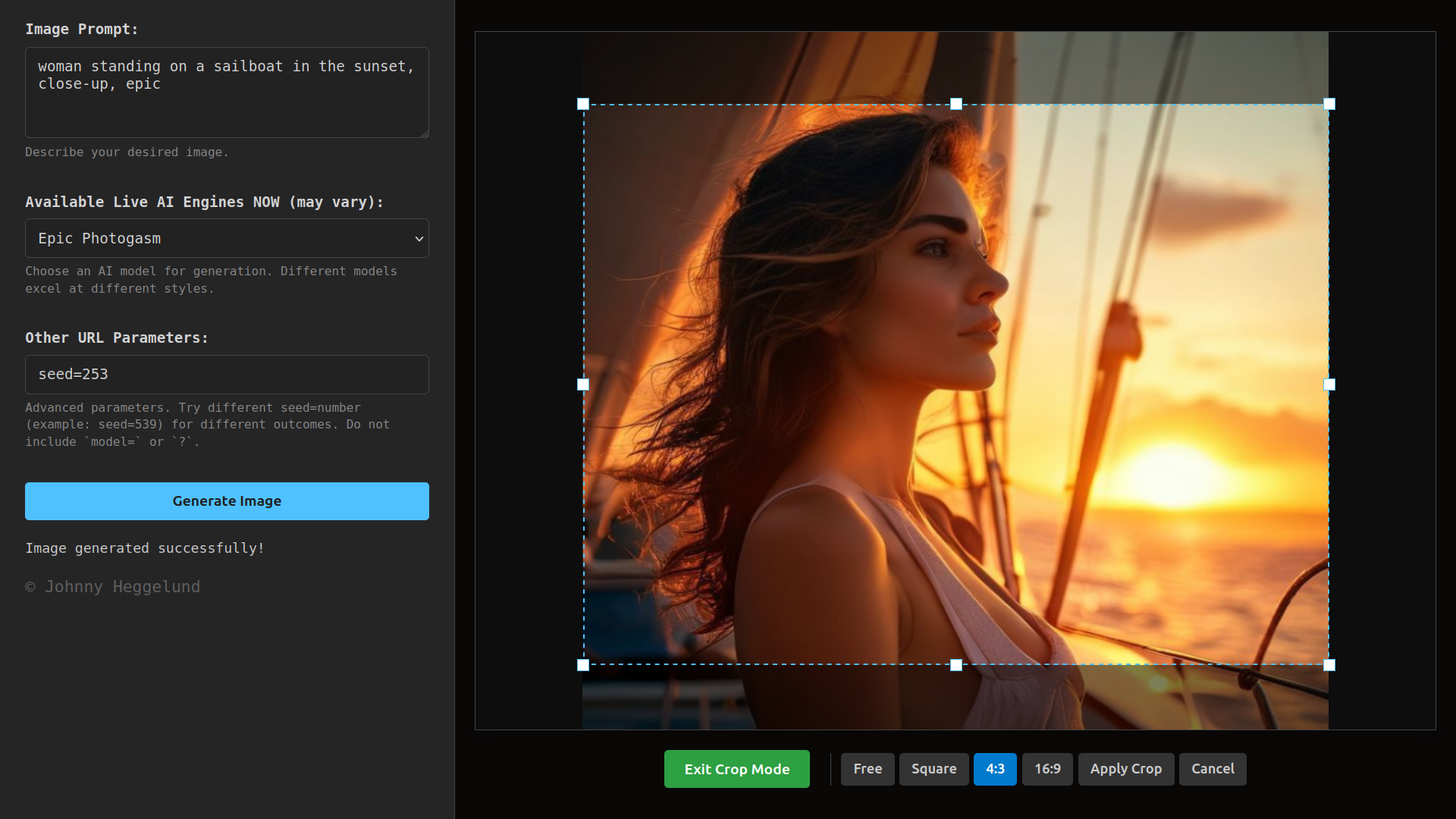Click the right-middle crop handle
1456x819 pixels.
click(1329, 384)
